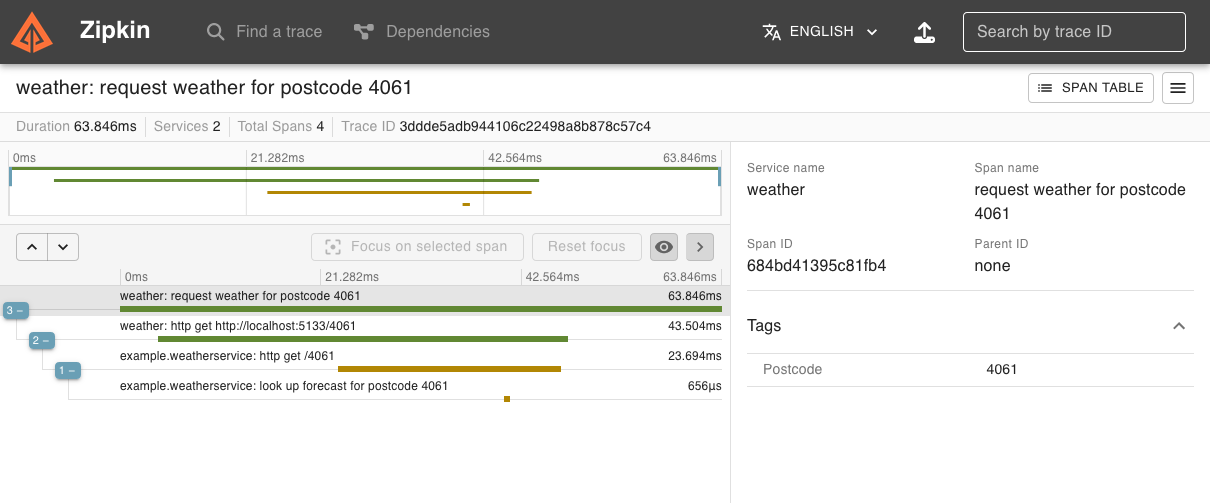Viewport: 1210px width, 503px height.
Task: Open the Dependencies page
Action: [421, 32]
